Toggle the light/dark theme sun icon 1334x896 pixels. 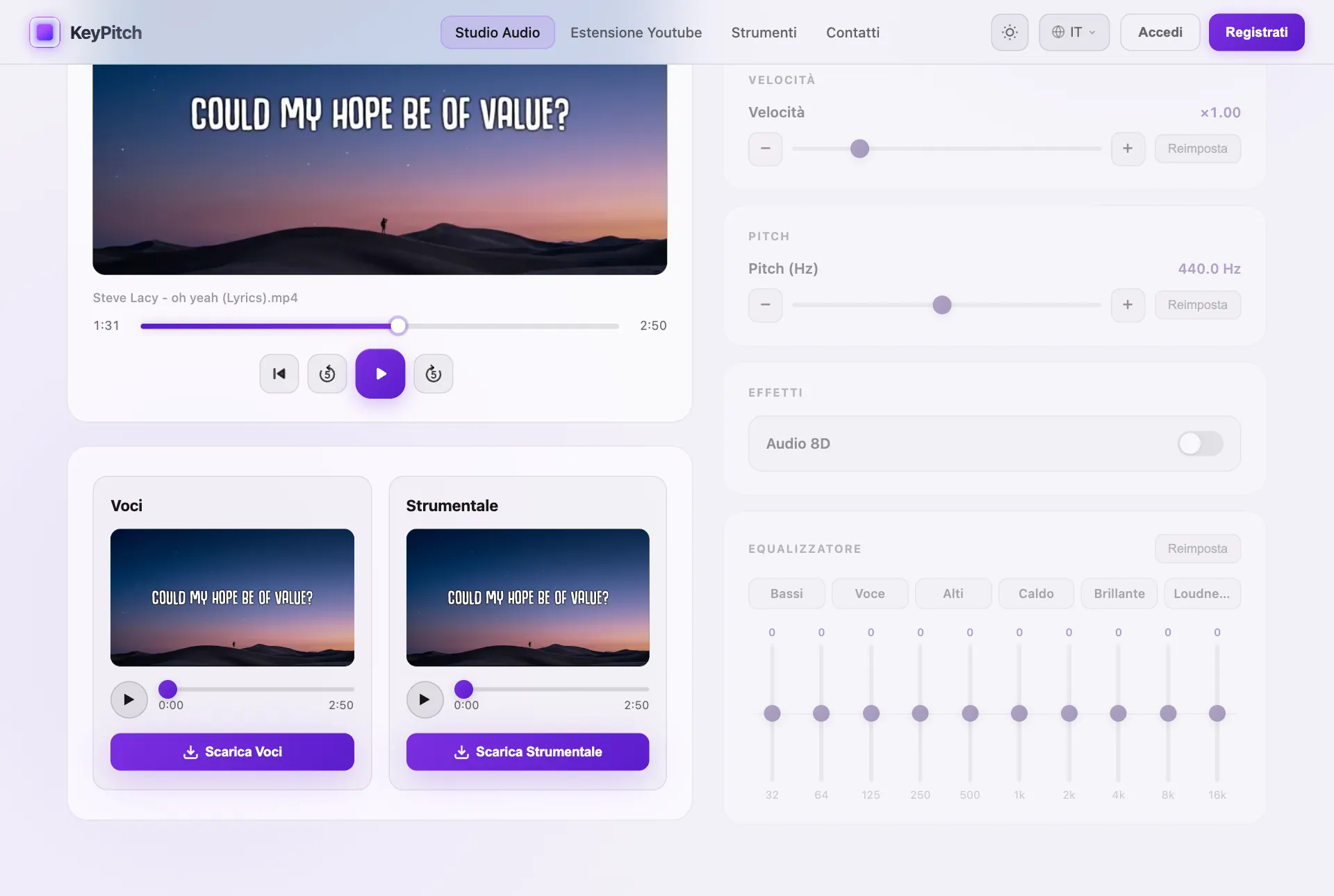[1010, 33]
